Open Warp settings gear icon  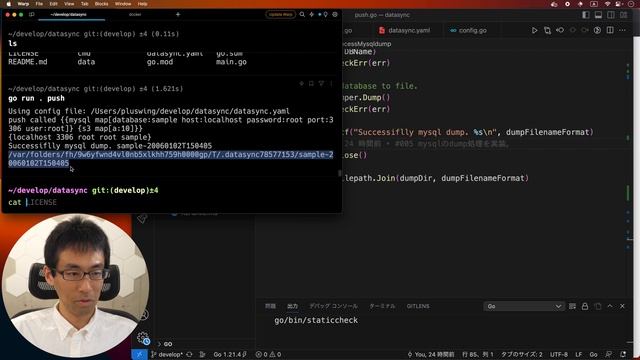click(x=335, y=14)
